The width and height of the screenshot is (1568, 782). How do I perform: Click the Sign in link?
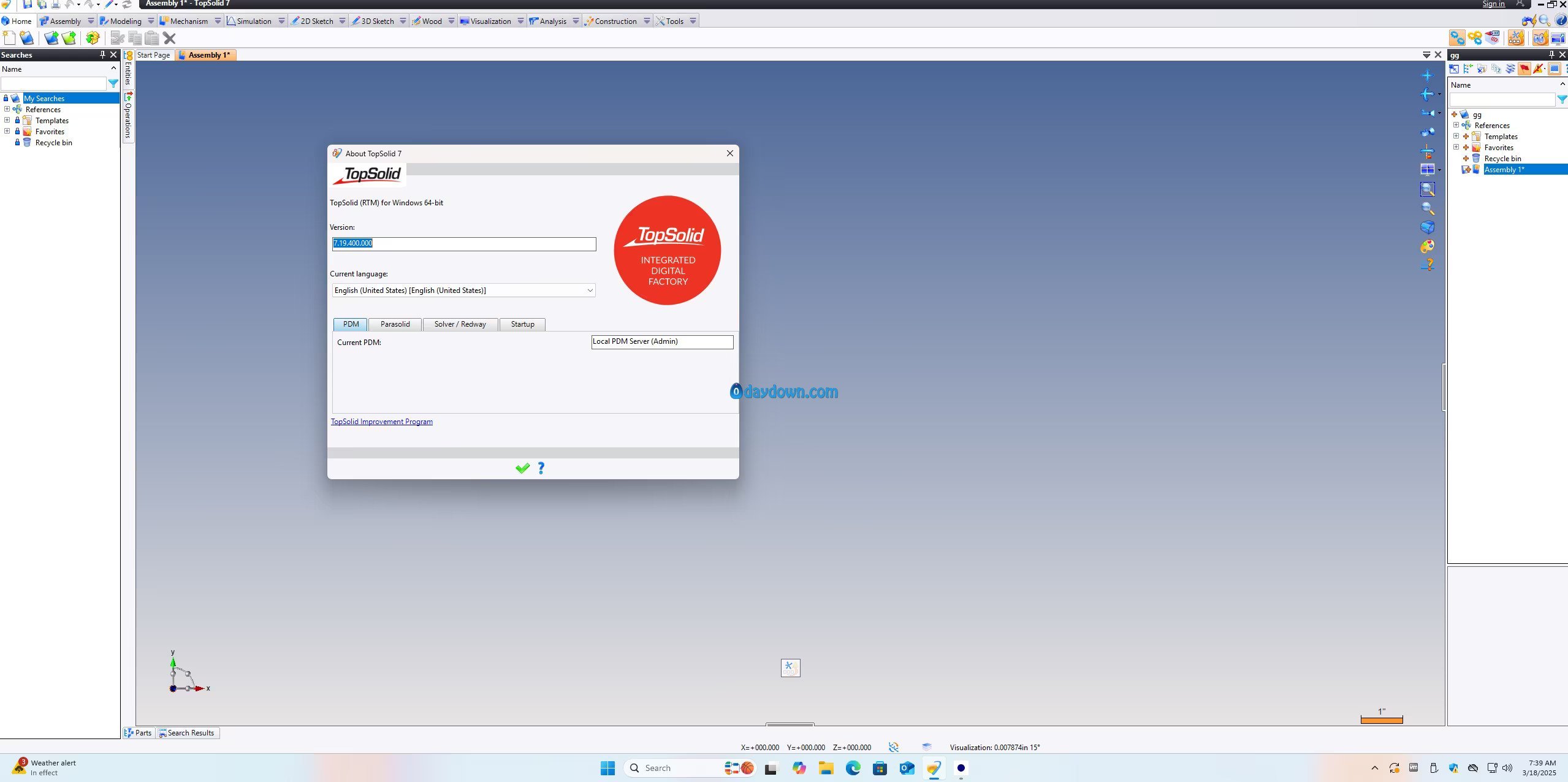(x=1493, y=4)
